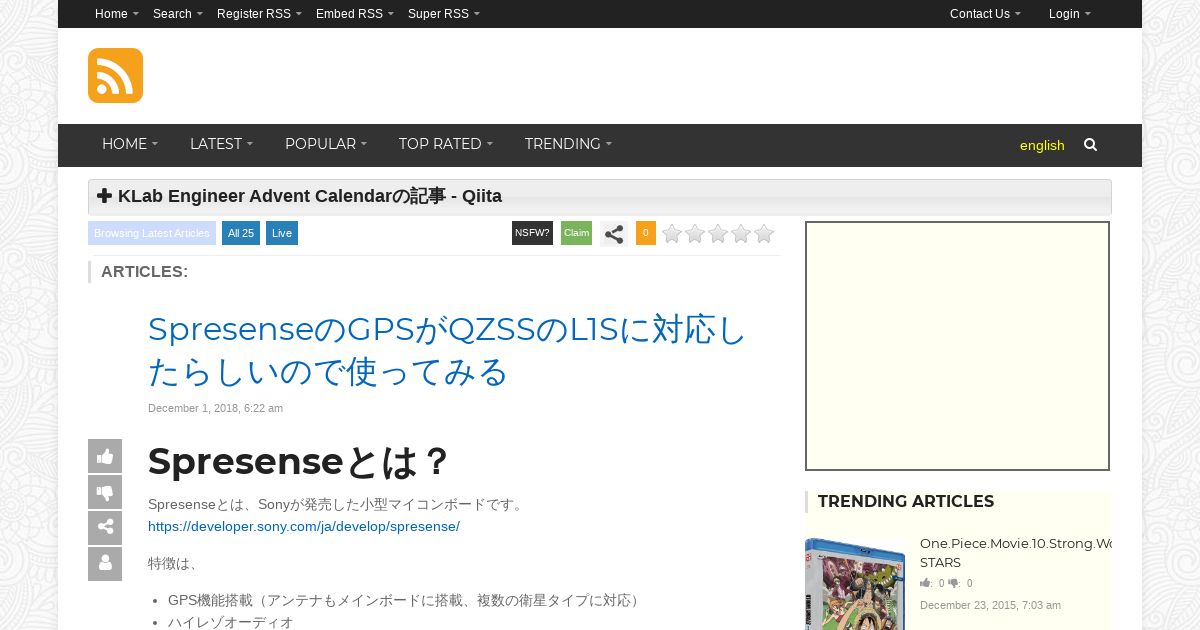This screenshot has width=1200, height=630.
Task: Rate the feed five stars
Action: pos(764,234)
